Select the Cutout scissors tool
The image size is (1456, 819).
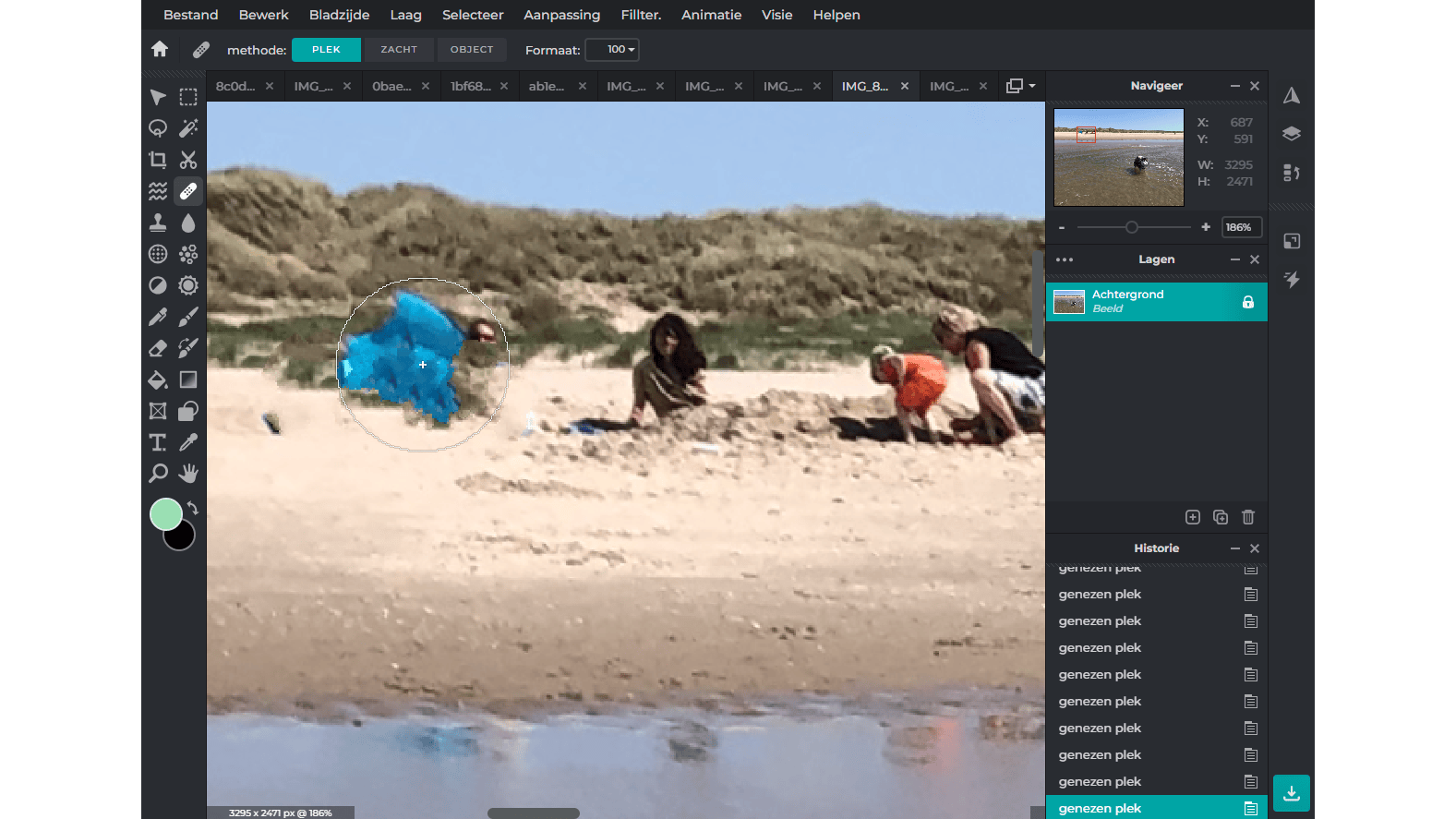(188, 160)
